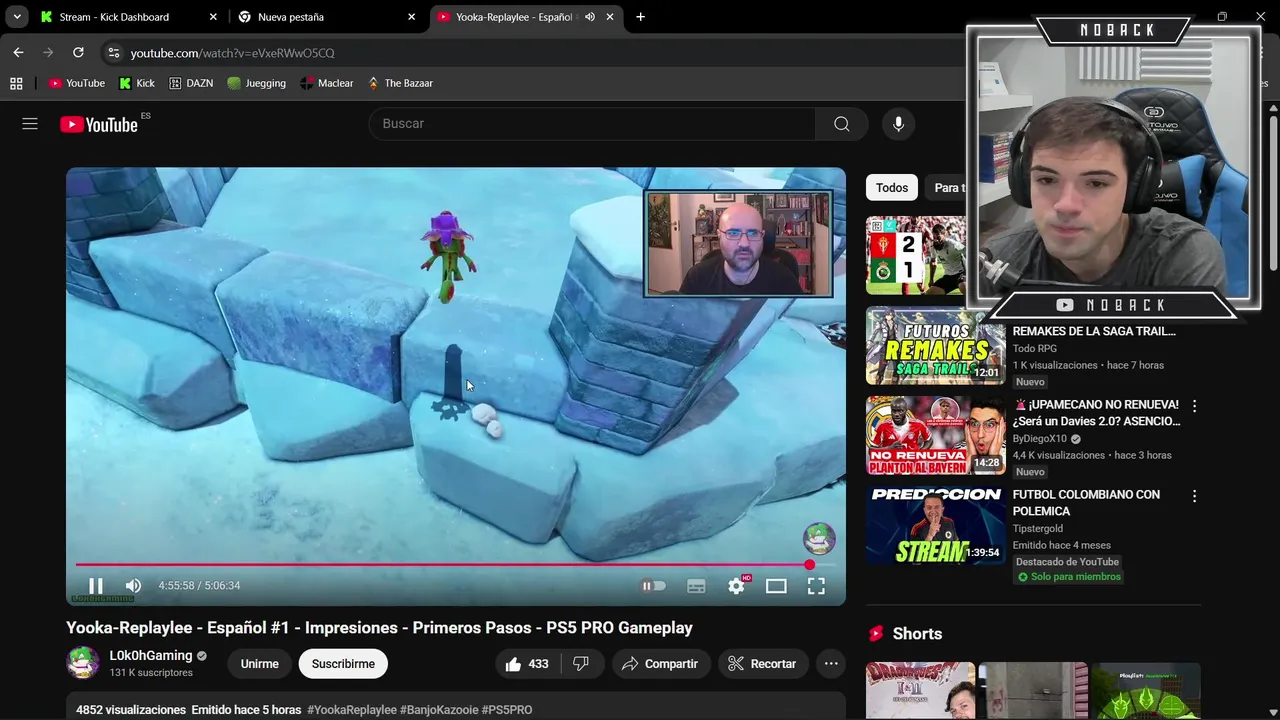Click the search magnifier button

point(842,124)
